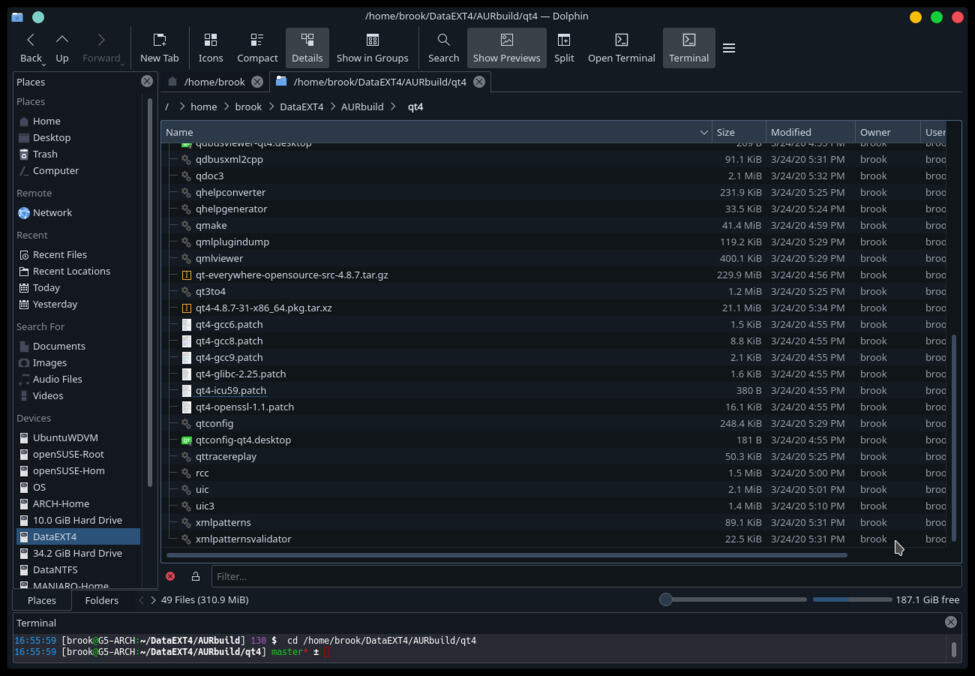The width and height of the screenshot is (975, 676).
Task: Select qtconfig-qt4.desktop file
Action: [243, 440]
